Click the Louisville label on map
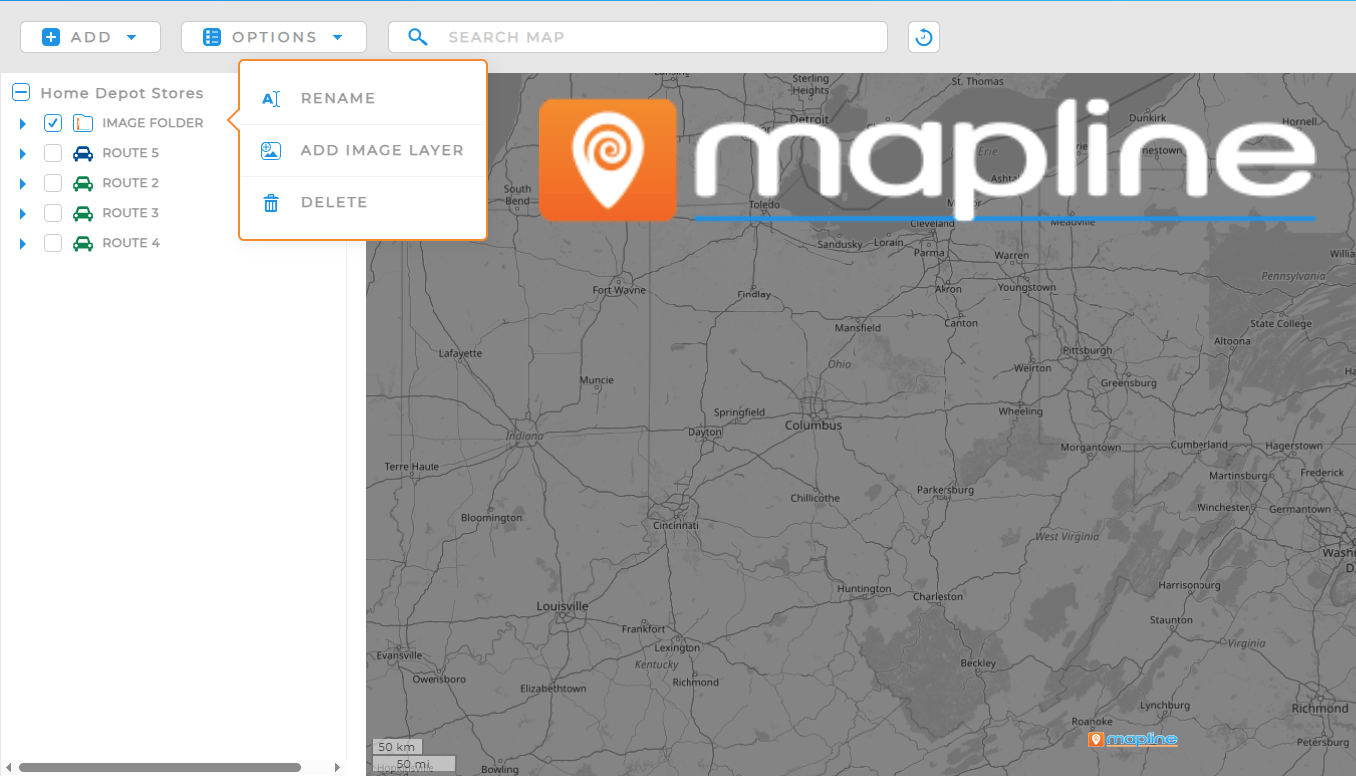The height and width of the screenshot is (776, 1356). 562,606
